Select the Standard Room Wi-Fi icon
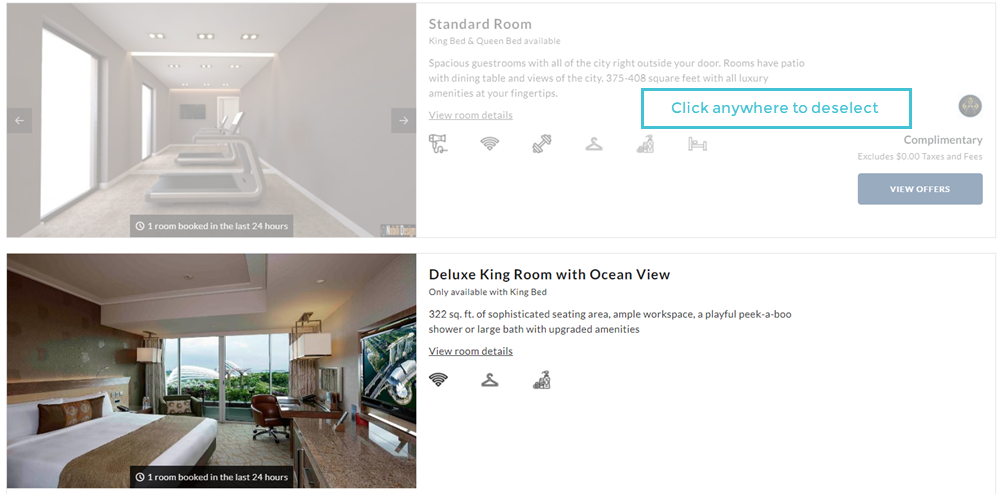The height and width of the screenshot is (494, 1001). pyautogui.click(x=490, y=144)
